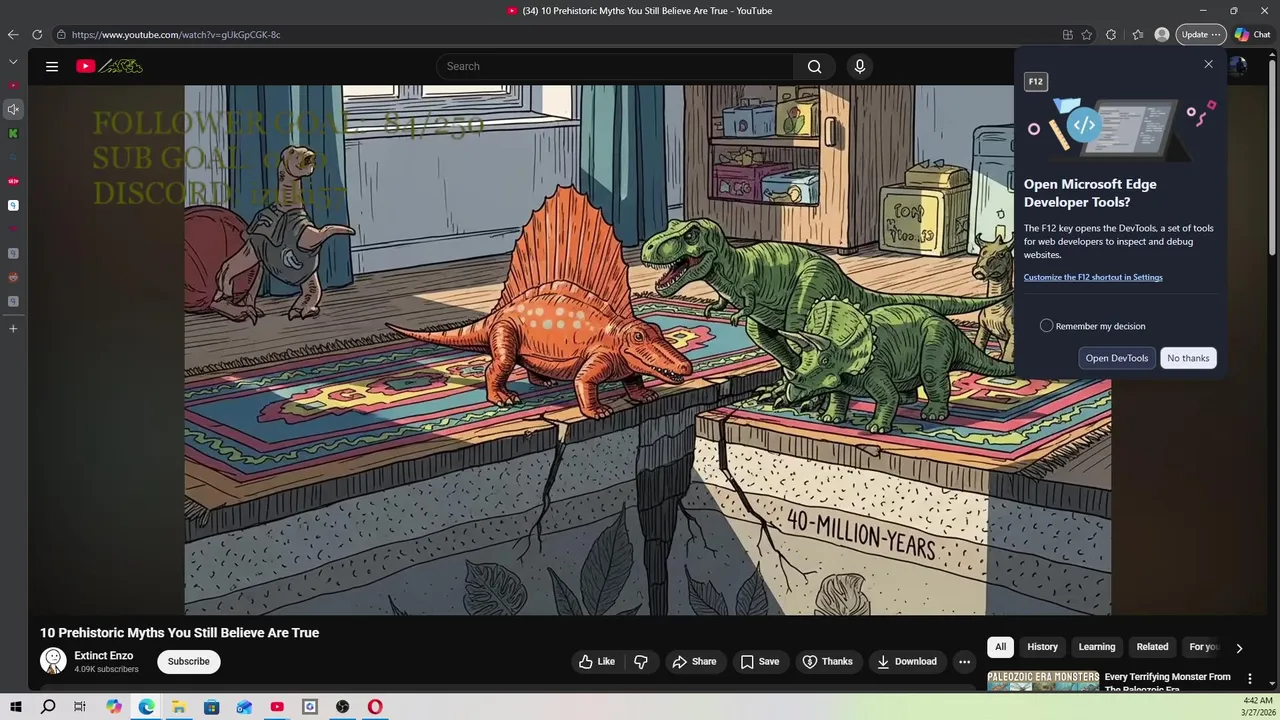Screen dimensions: 1280x720
Task: Select the For you filter chip
Action: pos(1204,647)
